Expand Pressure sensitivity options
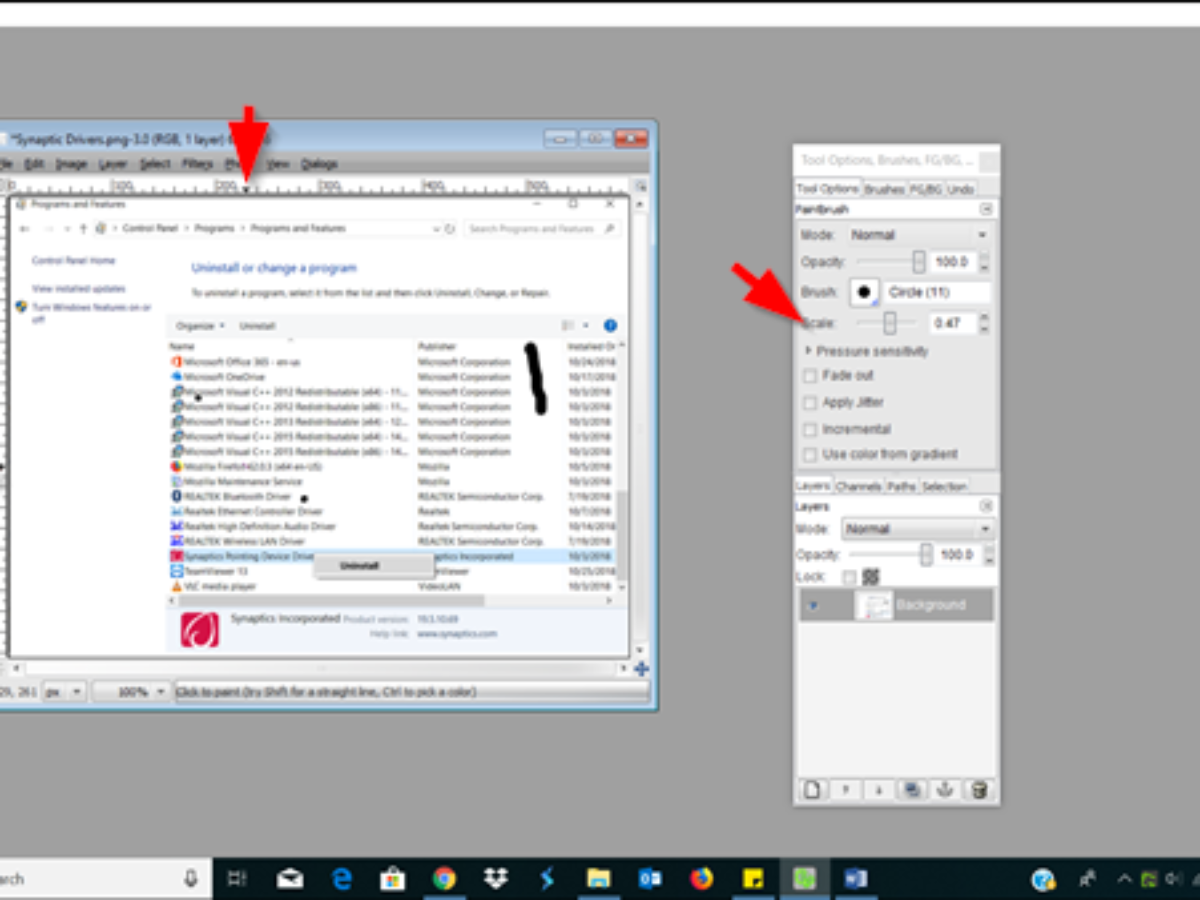 pyautogui.click(x=808, y=351)
